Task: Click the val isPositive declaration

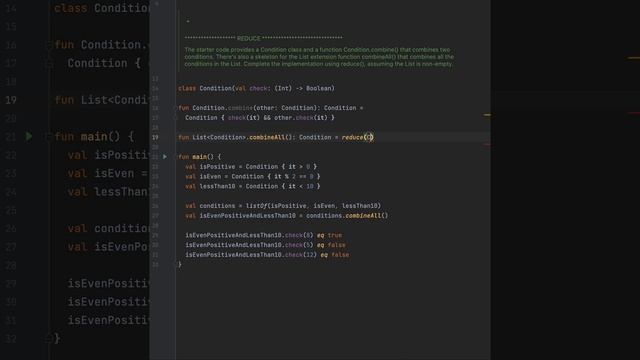Action: [x=251, y=167]
